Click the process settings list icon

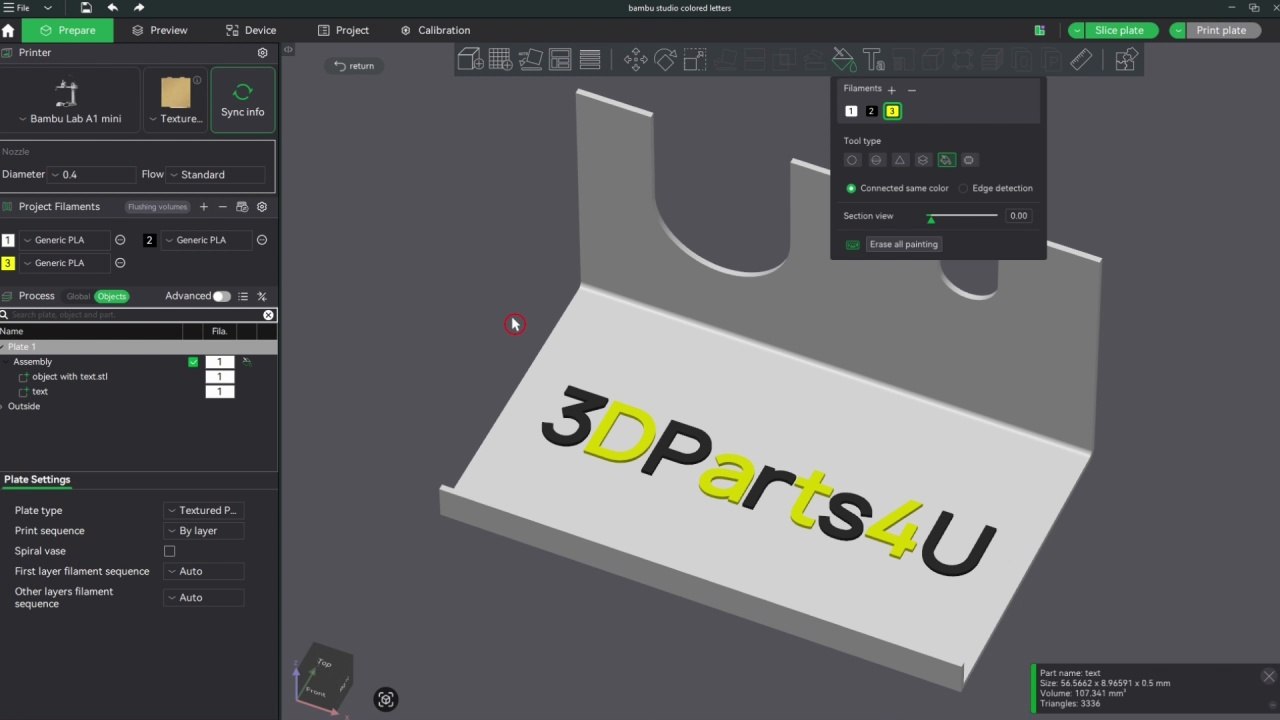pos(243,296)
